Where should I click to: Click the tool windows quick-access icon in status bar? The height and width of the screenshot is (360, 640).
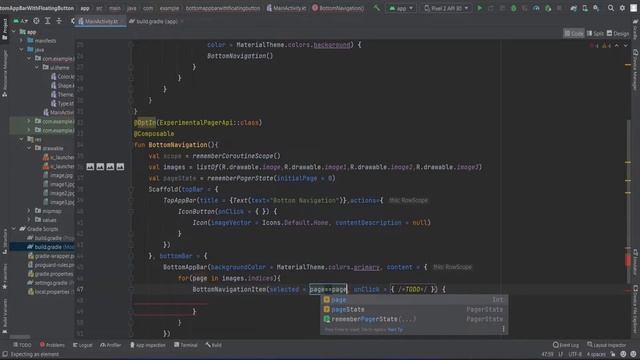pyautogui.click(x=4, y=354)
